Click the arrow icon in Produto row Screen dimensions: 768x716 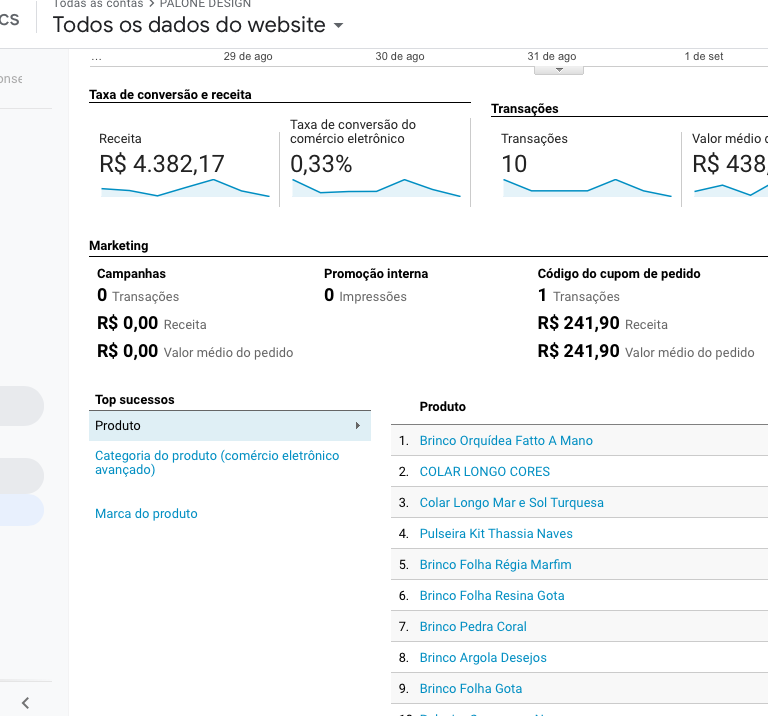(358, 426)
